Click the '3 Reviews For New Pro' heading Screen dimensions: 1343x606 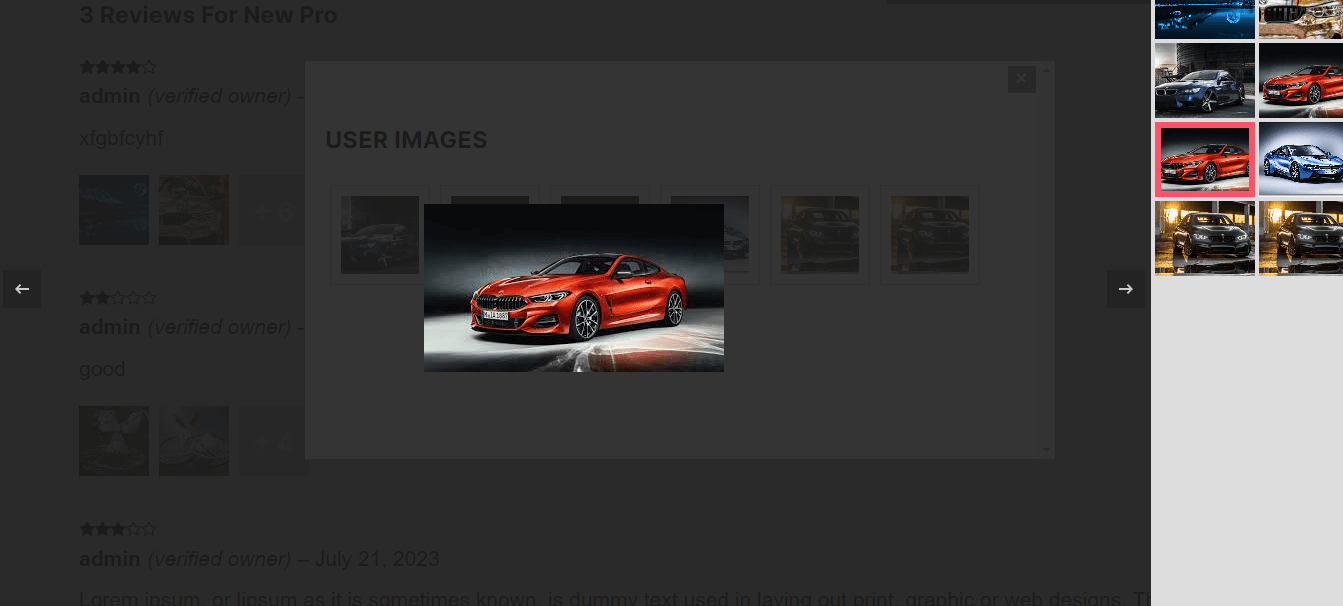(208, 16)
